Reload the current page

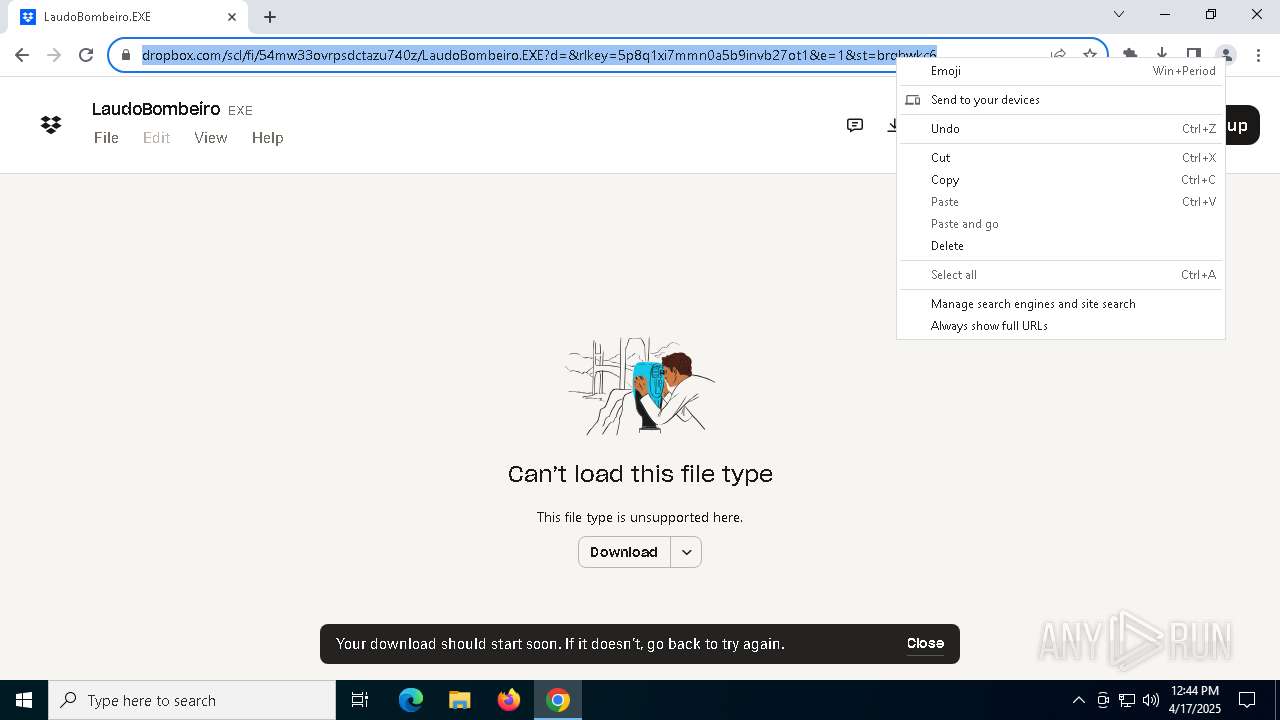pos(86,55)
